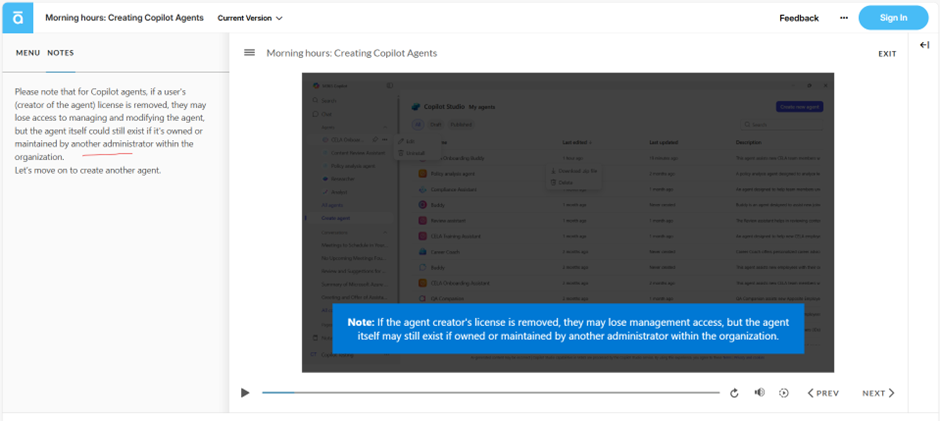Click the header title Morning hours: Creating Copilot Agents
This screenshot has height=421, width=940.
pos(124,18)
